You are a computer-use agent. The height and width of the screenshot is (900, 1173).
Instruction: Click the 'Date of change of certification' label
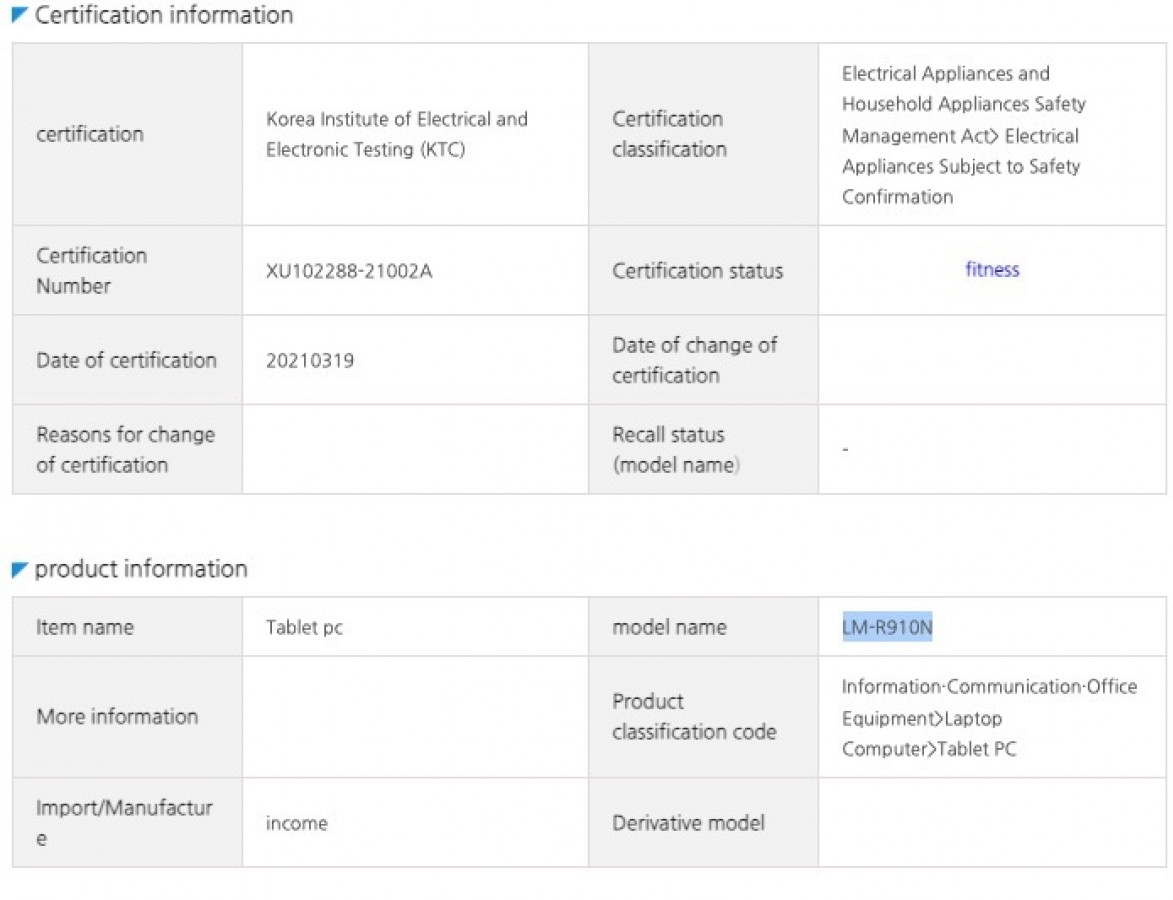(x=694, y=360)
